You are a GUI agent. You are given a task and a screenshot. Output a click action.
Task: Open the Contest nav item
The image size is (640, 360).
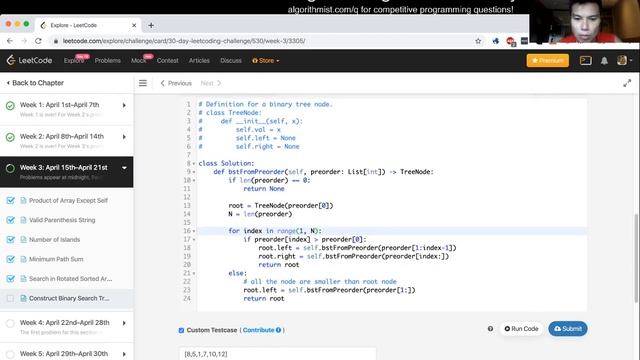(x=167, y=60)
